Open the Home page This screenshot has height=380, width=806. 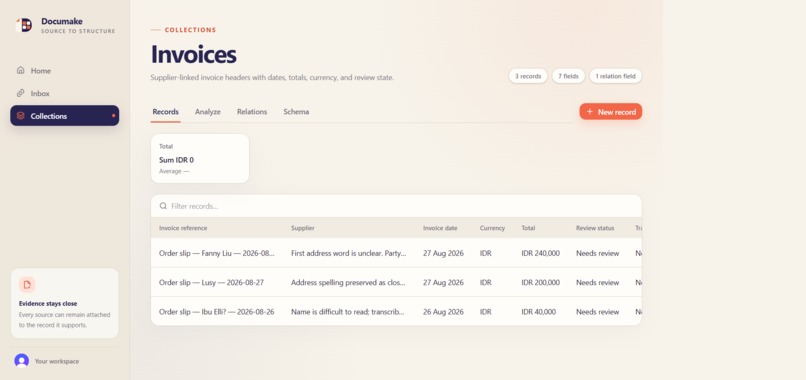[x=65, y=70]
